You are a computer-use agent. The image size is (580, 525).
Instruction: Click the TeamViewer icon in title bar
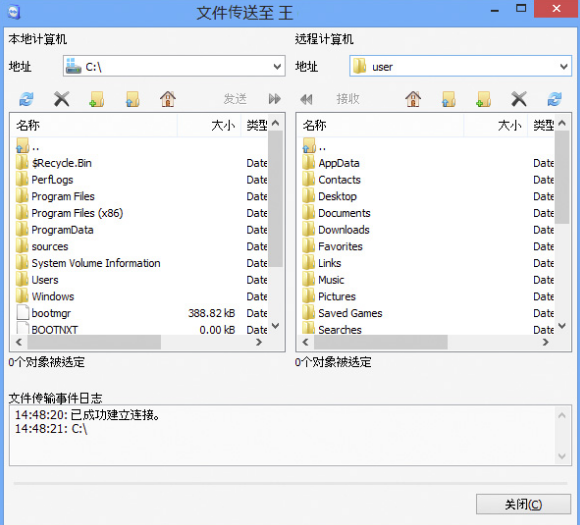(x=14, y=12)
